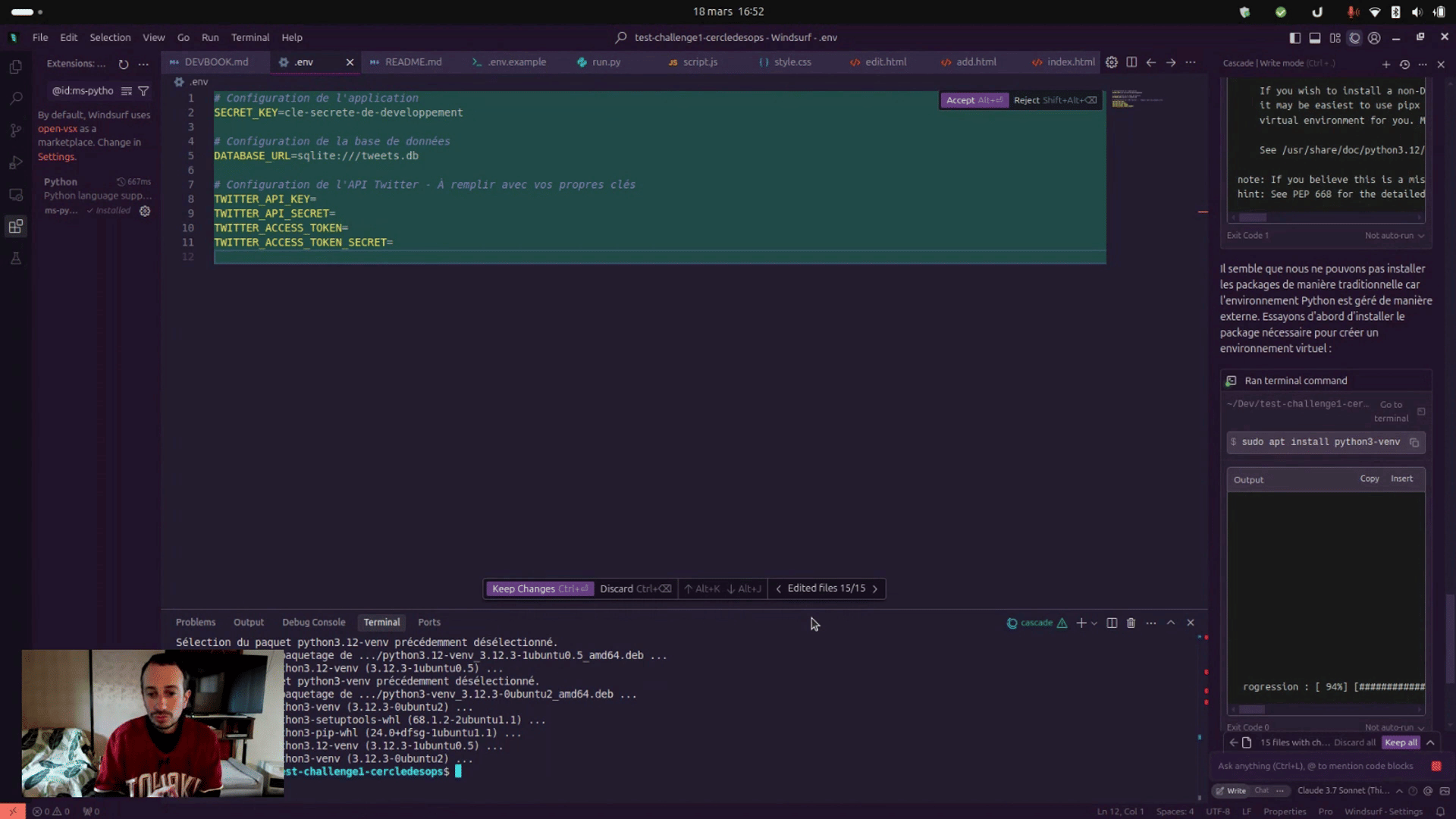
Task: Switch to the README.md tab
Action: pos(413,62)
